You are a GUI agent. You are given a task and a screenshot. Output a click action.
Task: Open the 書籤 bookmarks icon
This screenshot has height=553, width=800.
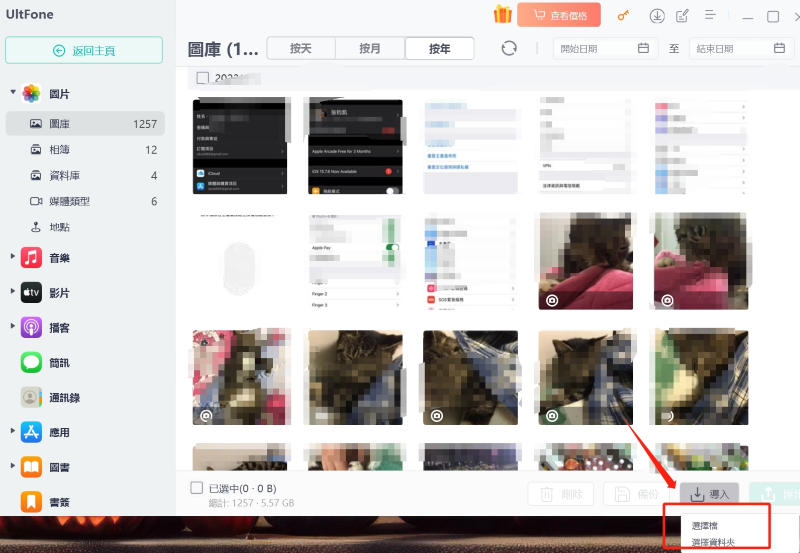tap(31, 502)
